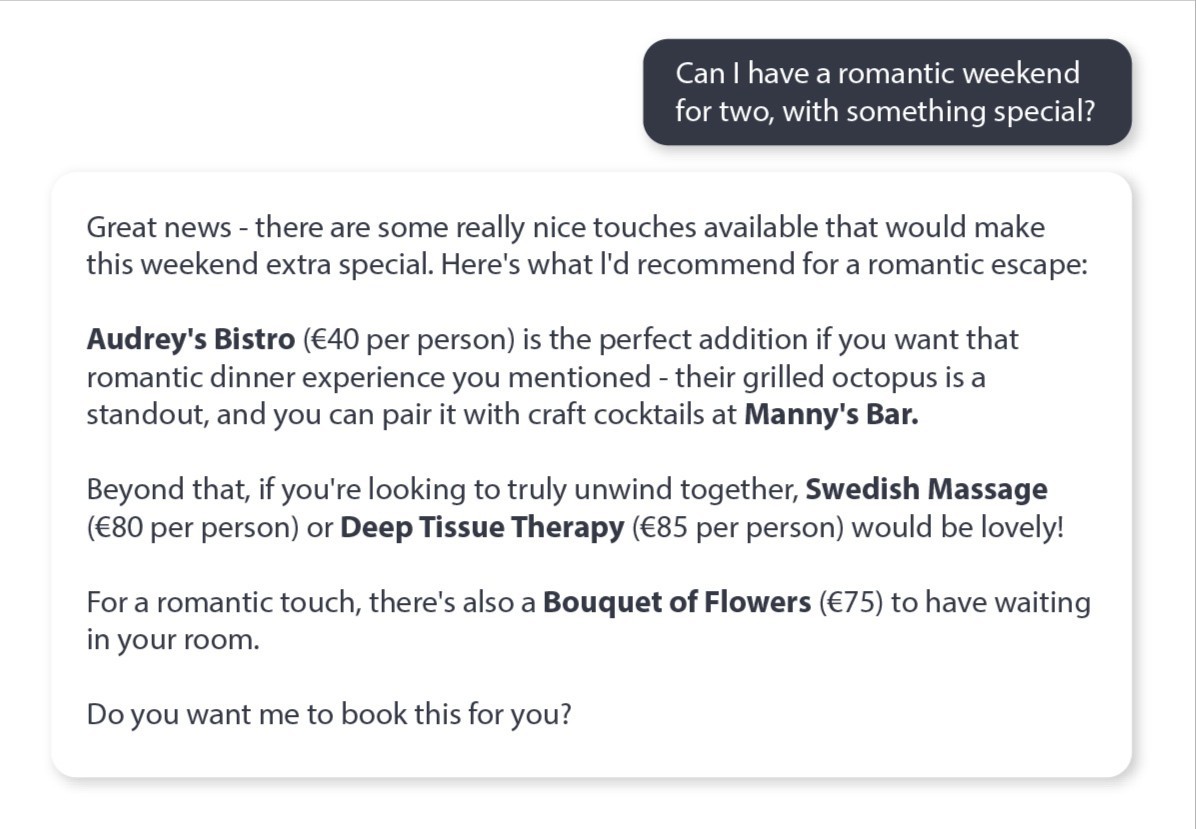Screen dimensions: 1196x829
Task: Select the bold Swedish Massage text
Action: (x=926, y=489)
